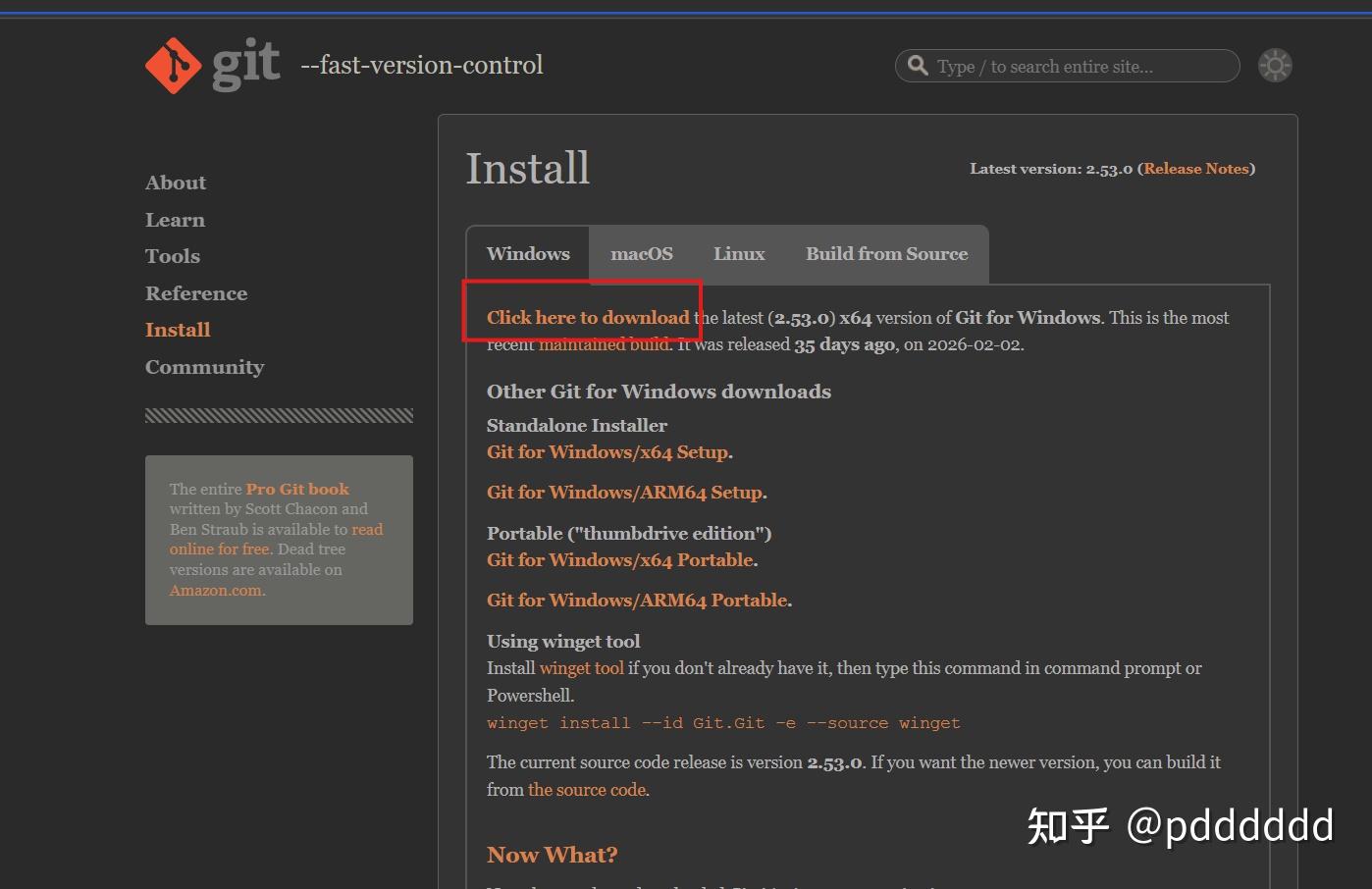The width and height of the screenshot is (1372, 889).
Task: Select Install in the sidebar
Action: click(x=178, y=330)
